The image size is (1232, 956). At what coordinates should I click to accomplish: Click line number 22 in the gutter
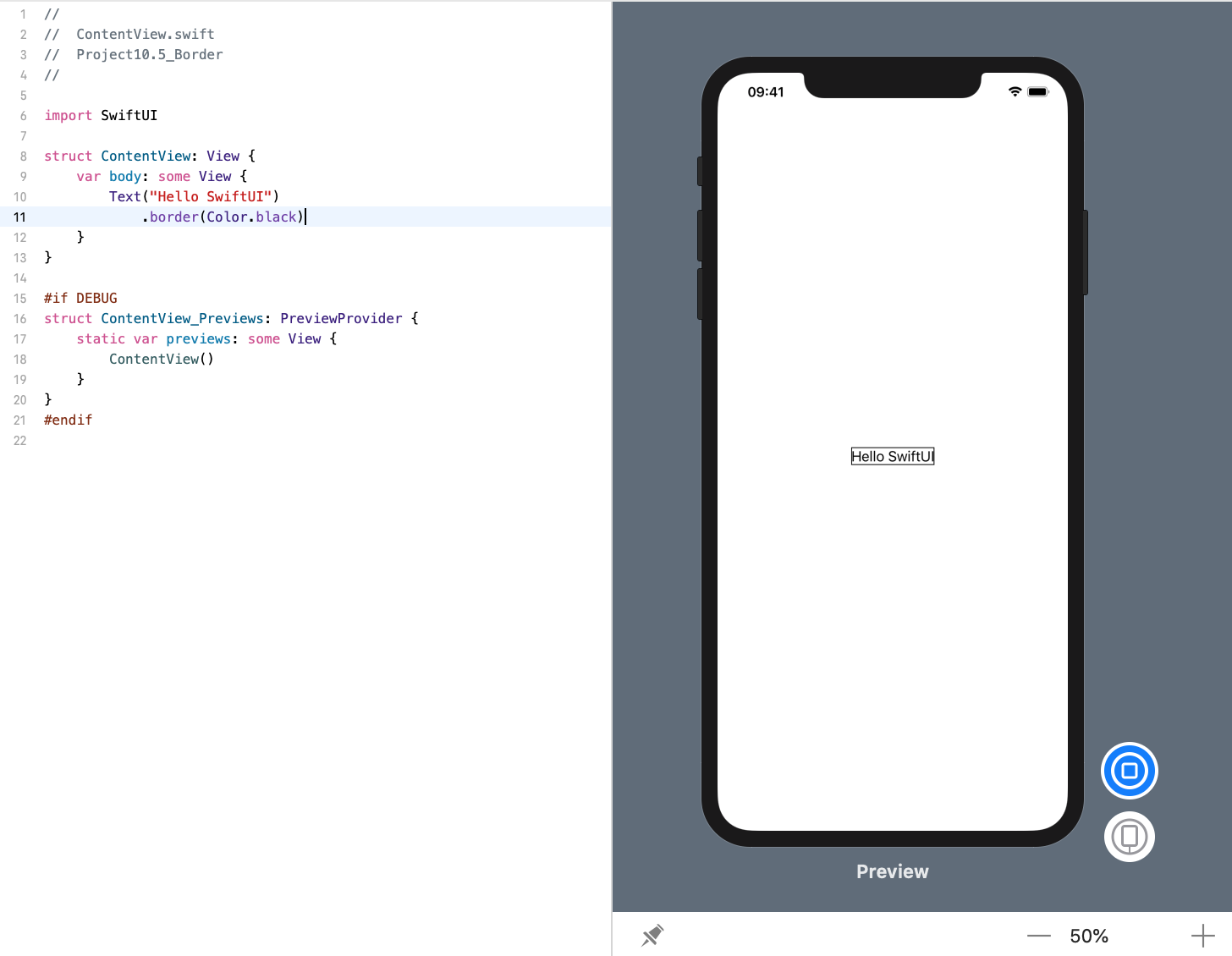pyautogui.click(x=19, y=440)
